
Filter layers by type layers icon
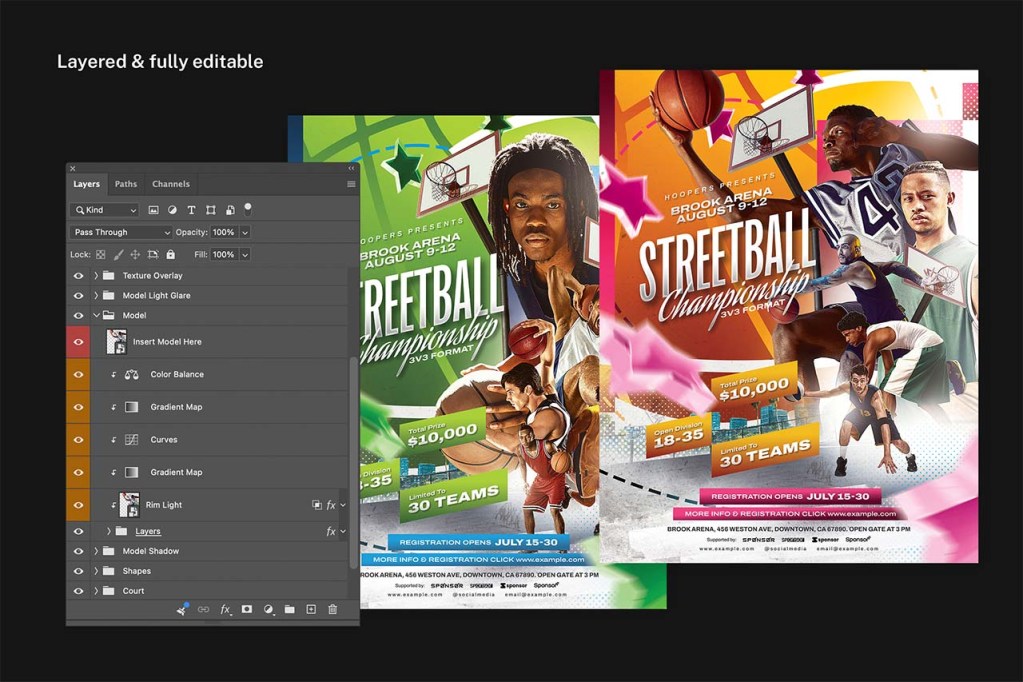coord(191,210)
